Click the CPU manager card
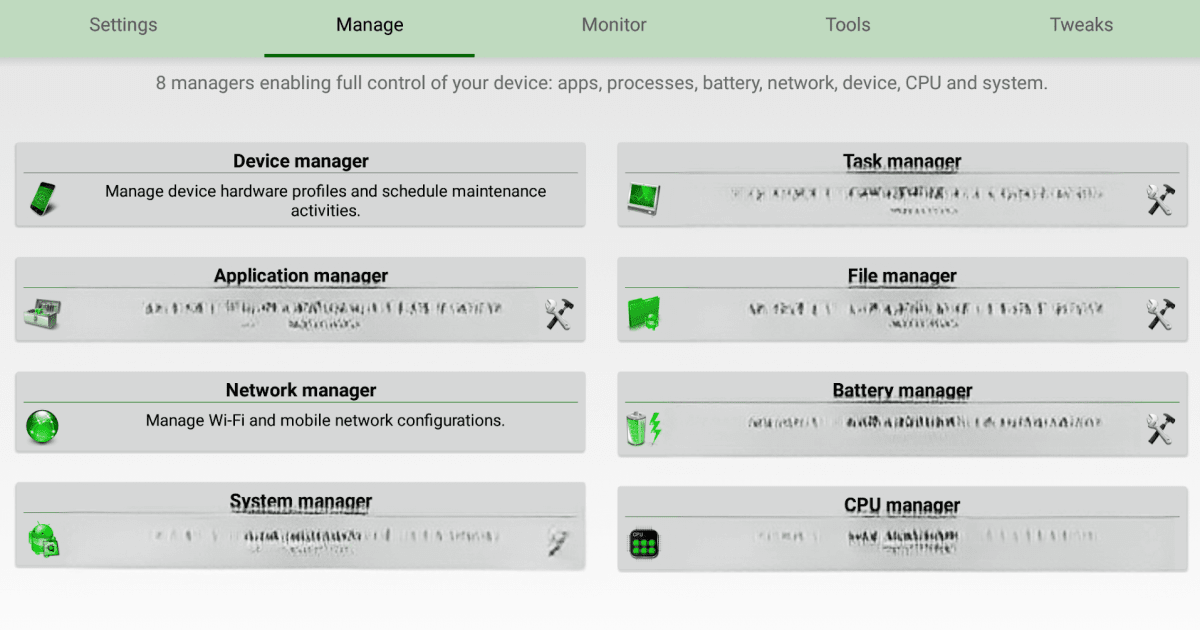1200x630 pixels. coord(902,528)
